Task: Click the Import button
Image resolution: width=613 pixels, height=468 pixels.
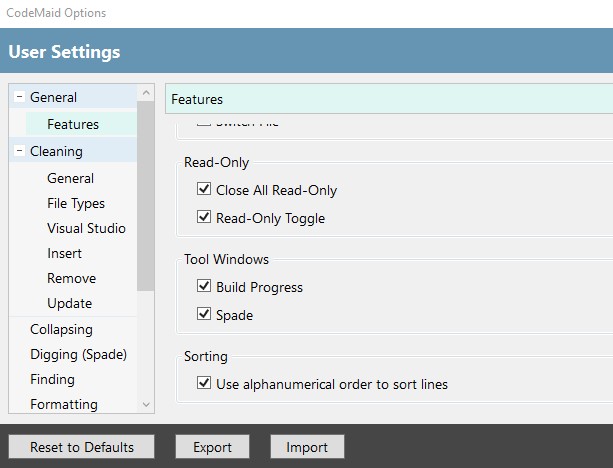Action: pos(307,446)
